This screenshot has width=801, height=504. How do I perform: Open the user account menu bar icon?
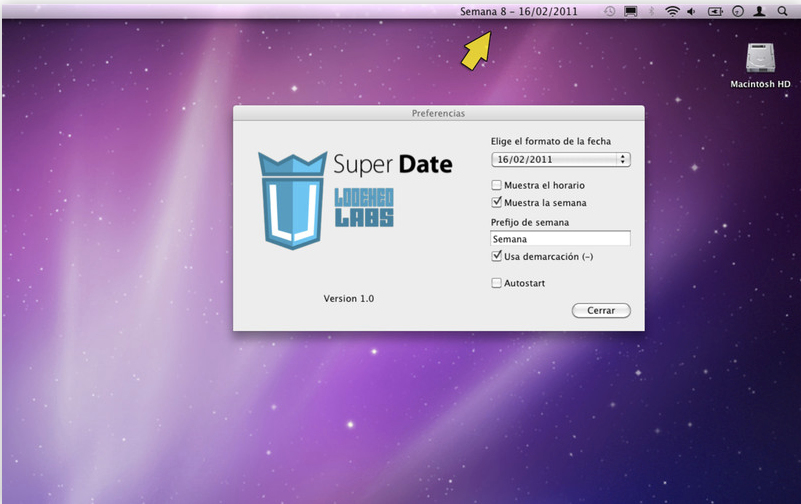point(759,11)
